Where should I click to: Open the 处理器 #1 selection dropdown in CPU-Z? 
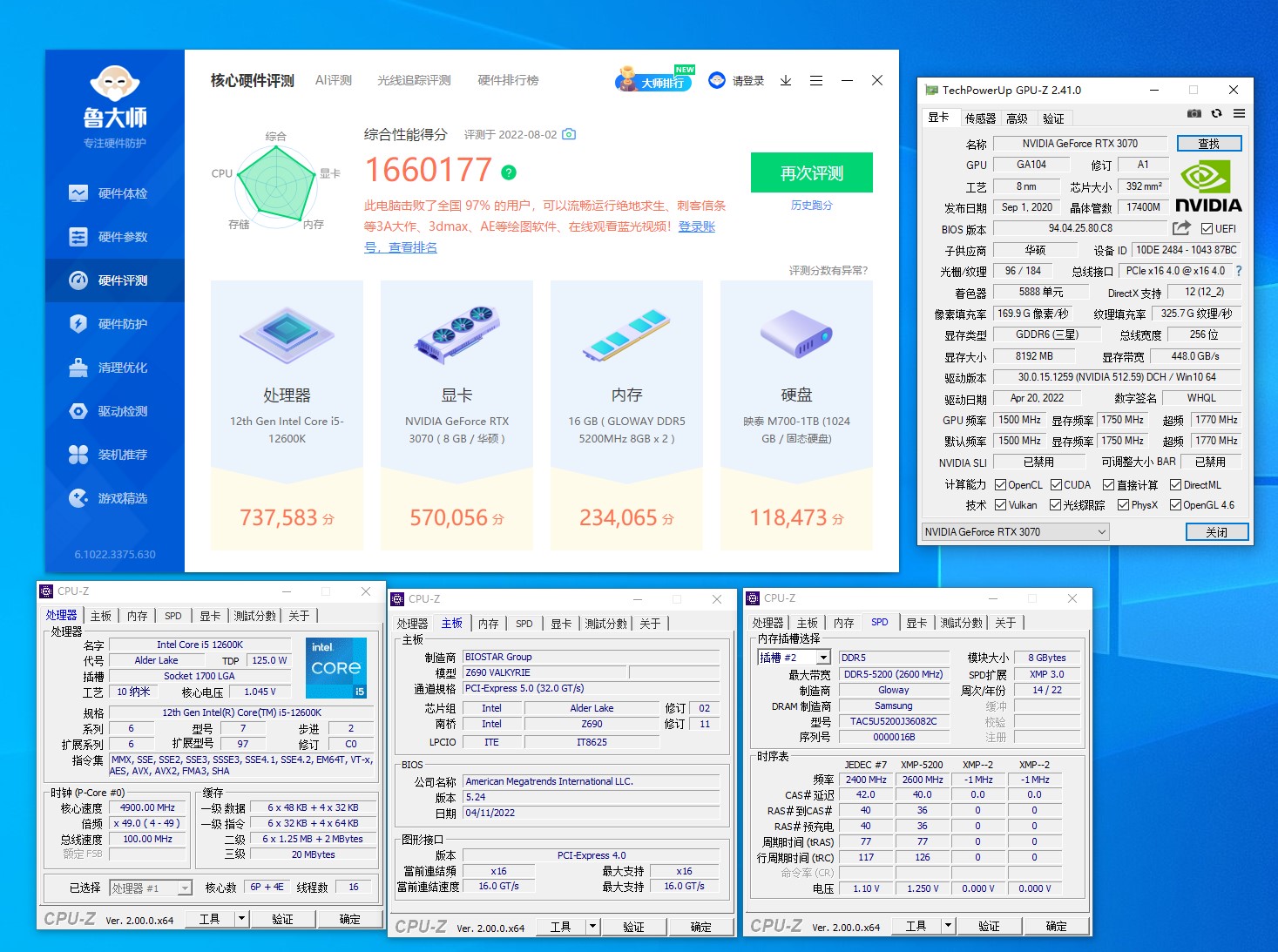pos(151,888)
